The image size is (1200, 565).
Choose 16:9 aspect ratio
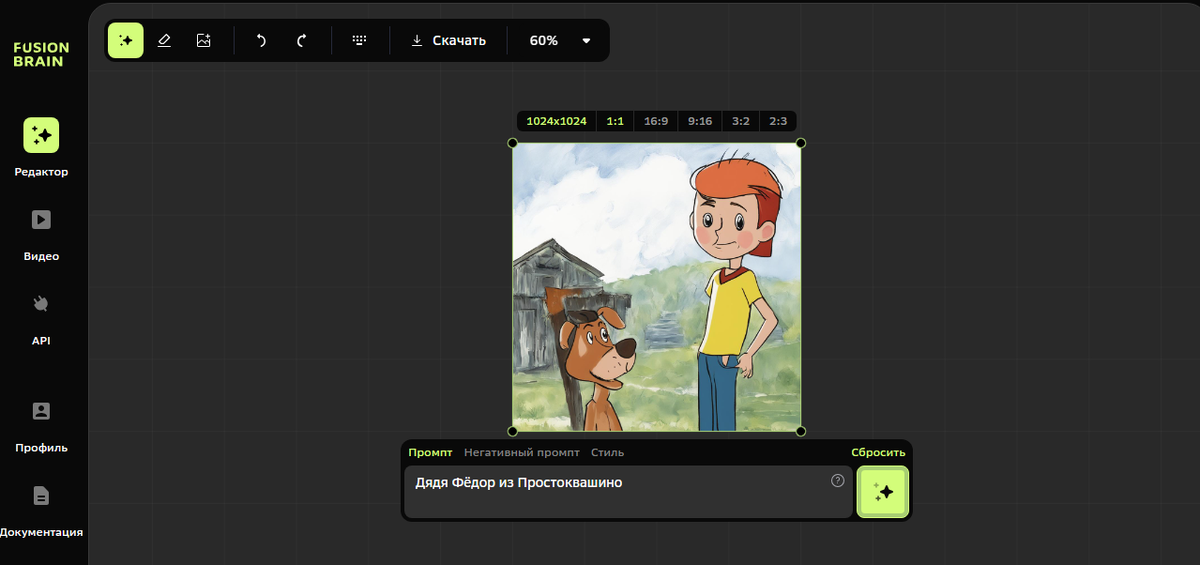pos(656,121)
